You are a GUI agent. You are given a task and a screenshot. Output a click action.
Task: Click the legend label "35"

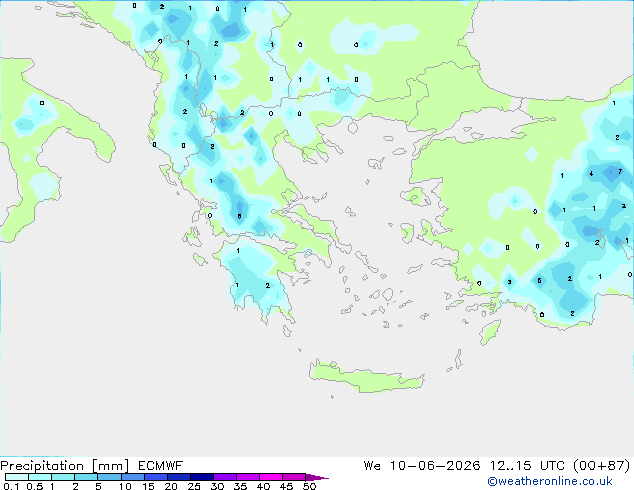tap(240, 486)
